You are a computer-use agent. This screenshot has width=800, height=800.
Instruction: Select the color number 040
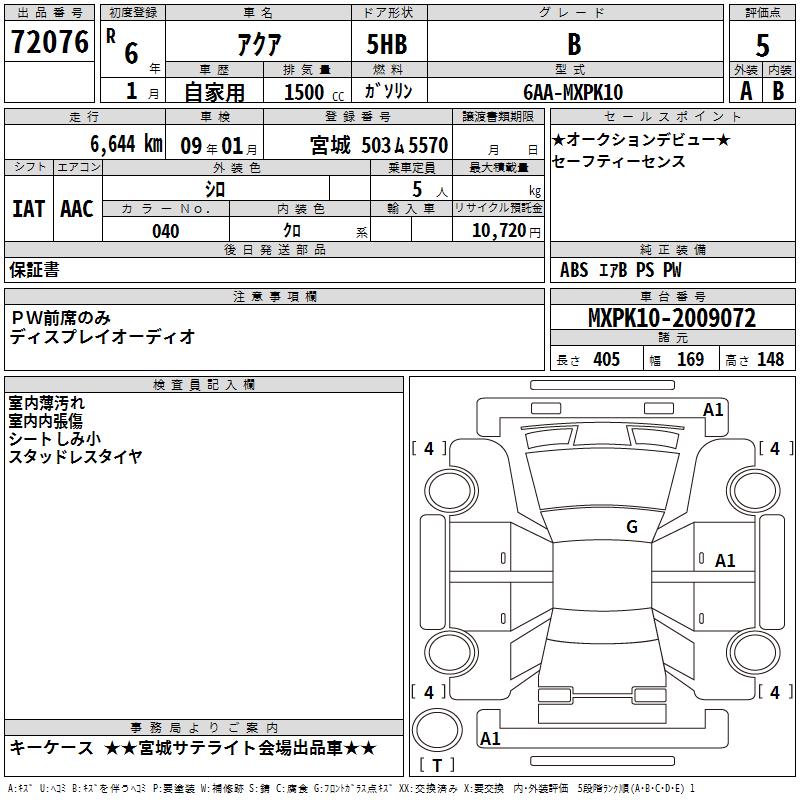(x=165, y=231)
